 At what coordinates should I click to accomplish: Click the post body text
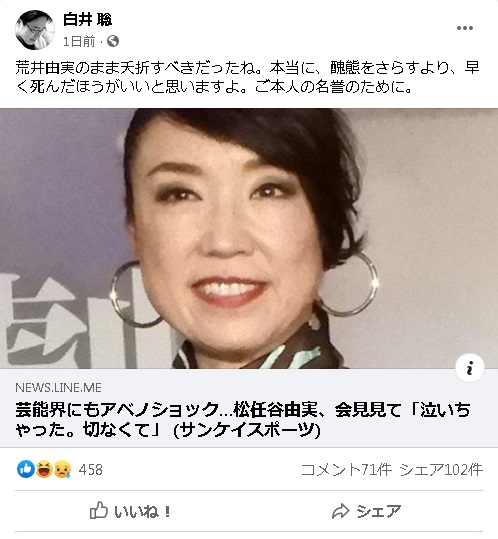pos(247,77)
